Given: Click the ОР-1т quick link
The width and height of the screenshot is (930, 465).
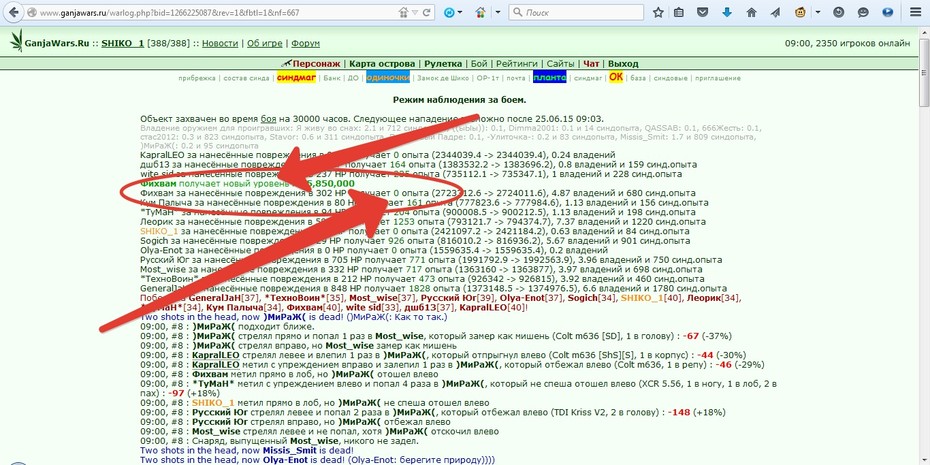Looking at the screenshot, I should [487, 78].
